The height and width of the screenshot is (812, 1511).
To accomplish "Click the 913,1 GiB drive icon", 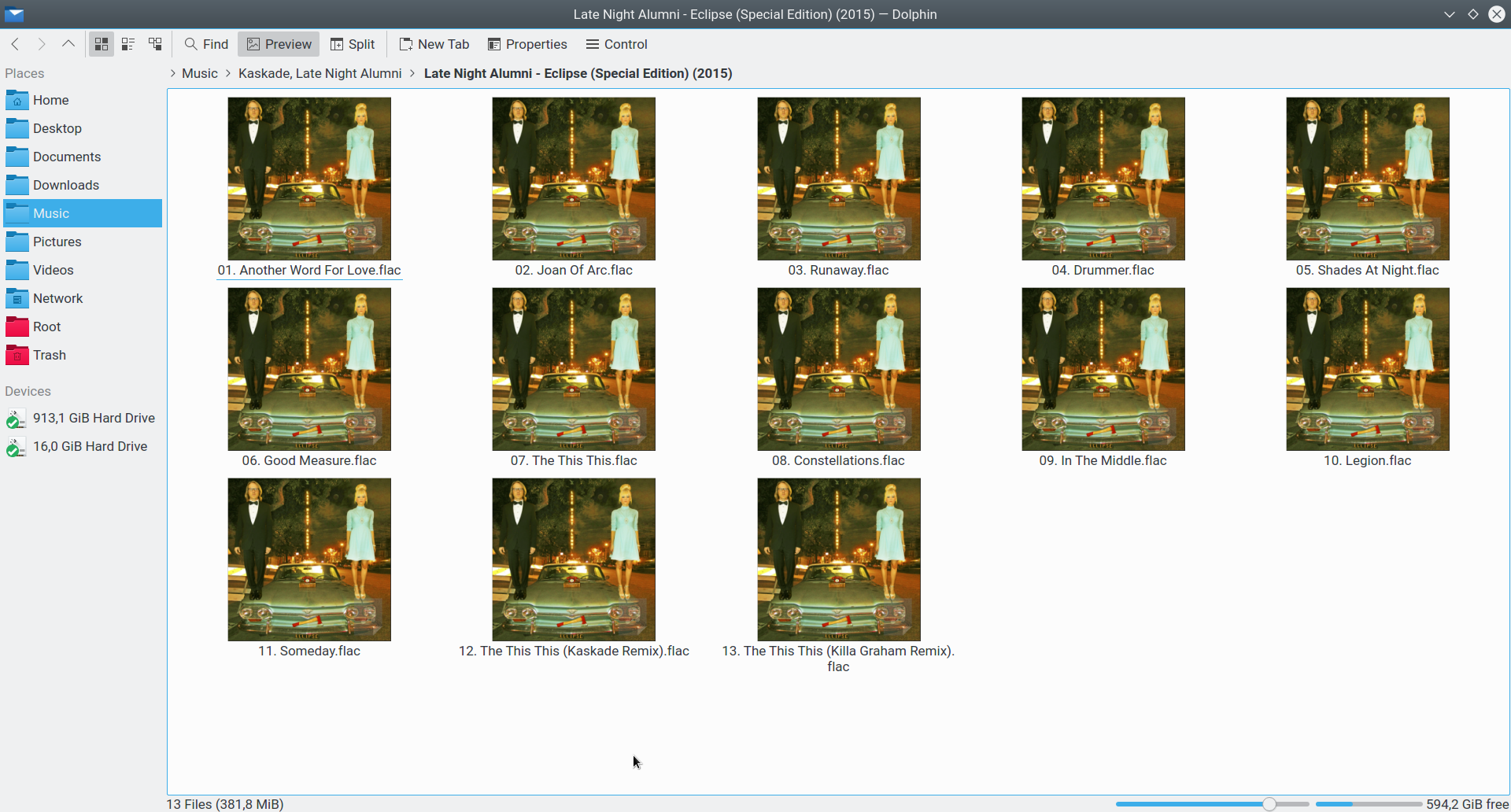I will tap(17, 419).
